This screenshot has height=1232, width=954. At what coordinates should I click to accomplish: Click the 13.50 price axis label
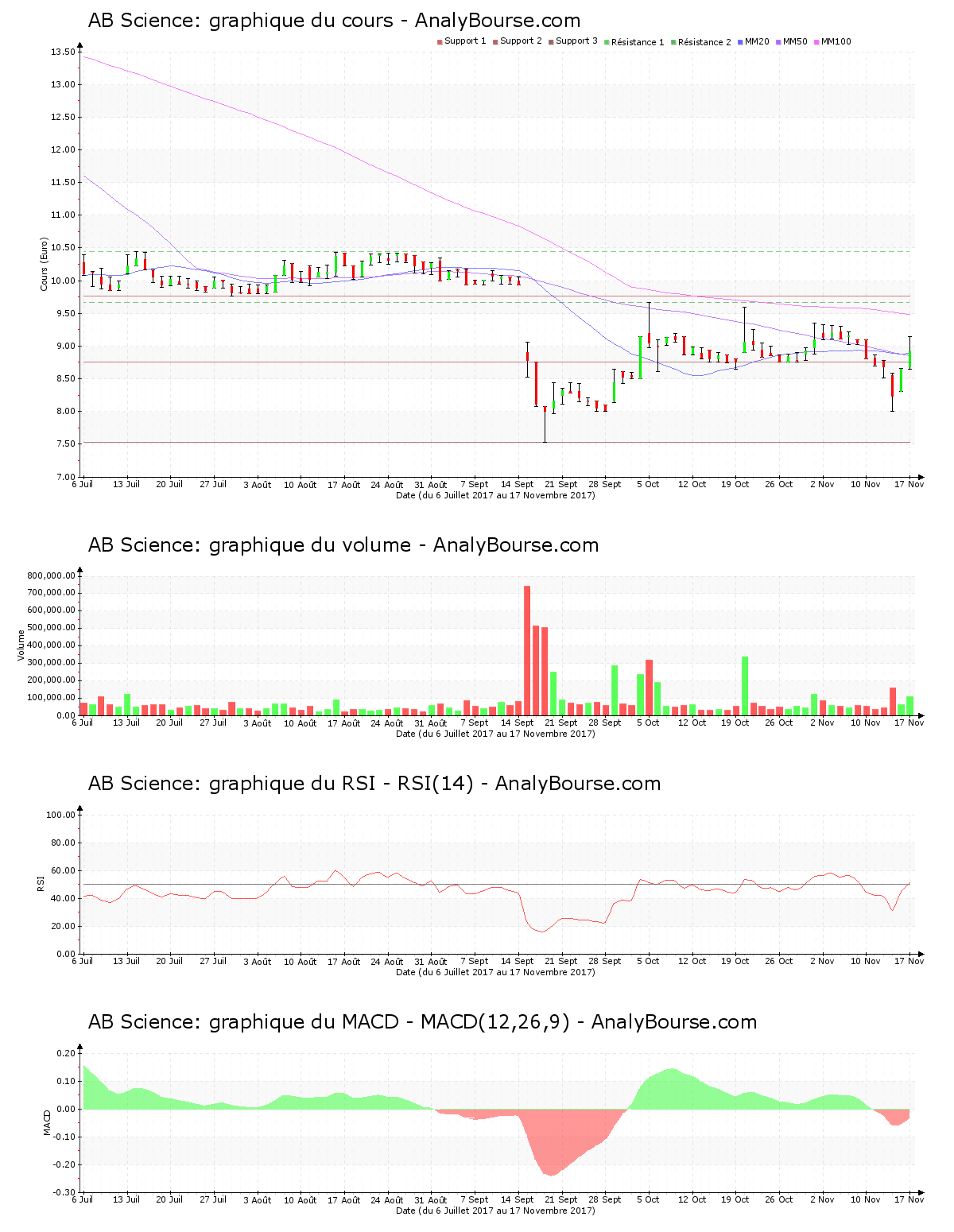tap(63, 52)
